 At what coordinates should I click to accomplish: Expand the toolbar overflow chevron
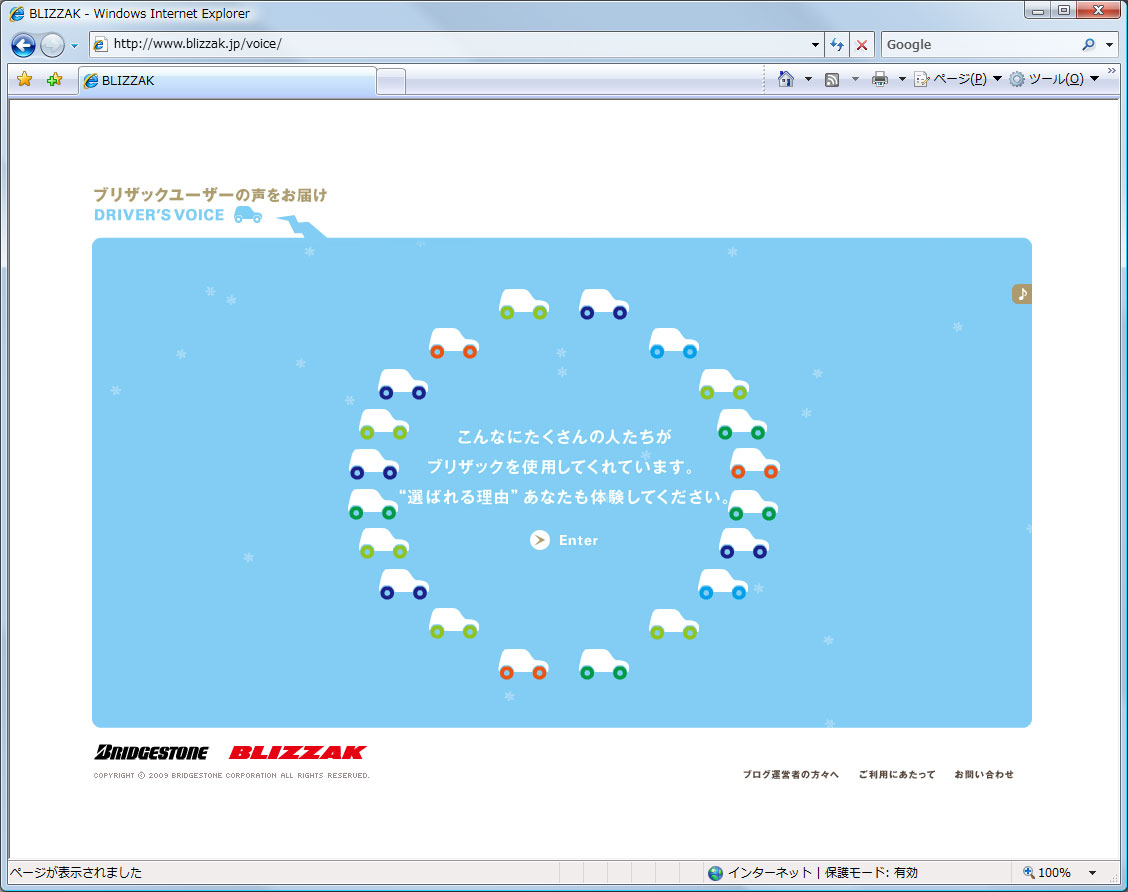point(1111,70)
